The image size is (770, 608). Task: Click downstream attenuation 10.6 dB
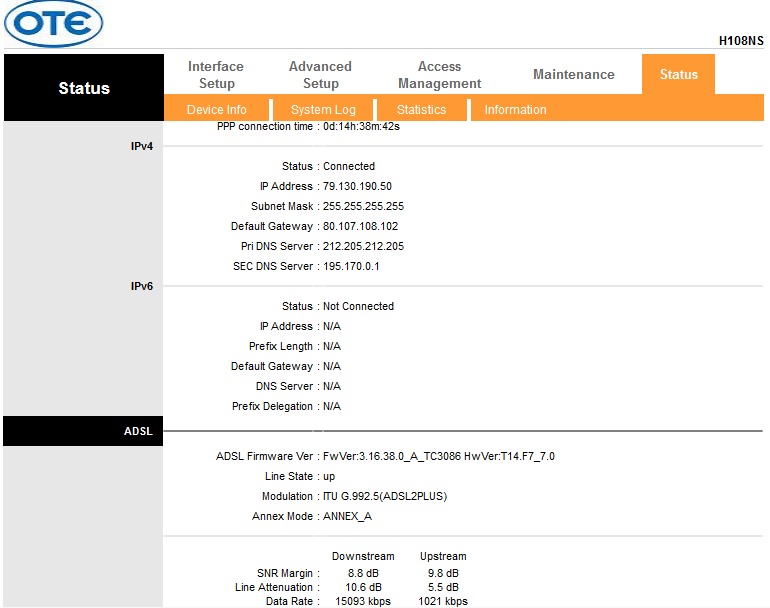click(363, 587)
